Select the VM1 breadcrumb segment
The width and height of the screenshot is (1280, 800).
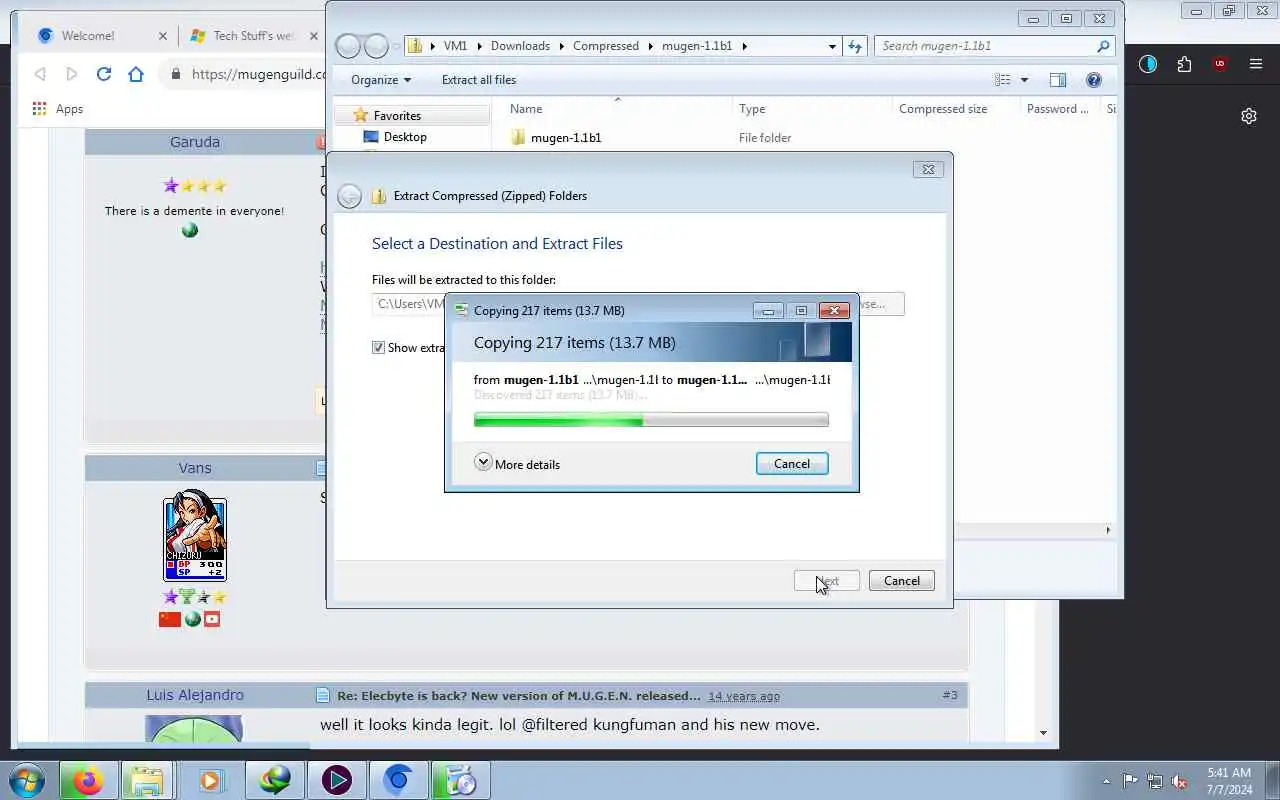[455, 46]
